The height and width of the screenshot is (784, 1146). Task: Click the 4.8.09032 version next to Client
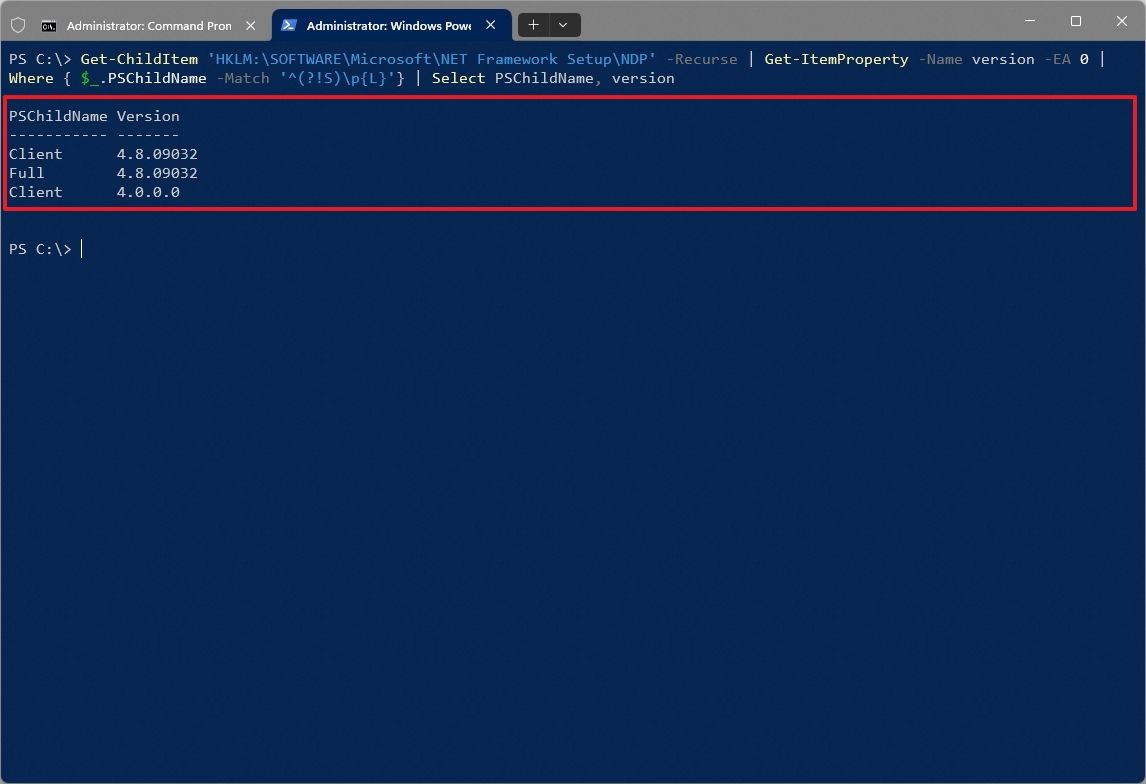click(156, 154)
